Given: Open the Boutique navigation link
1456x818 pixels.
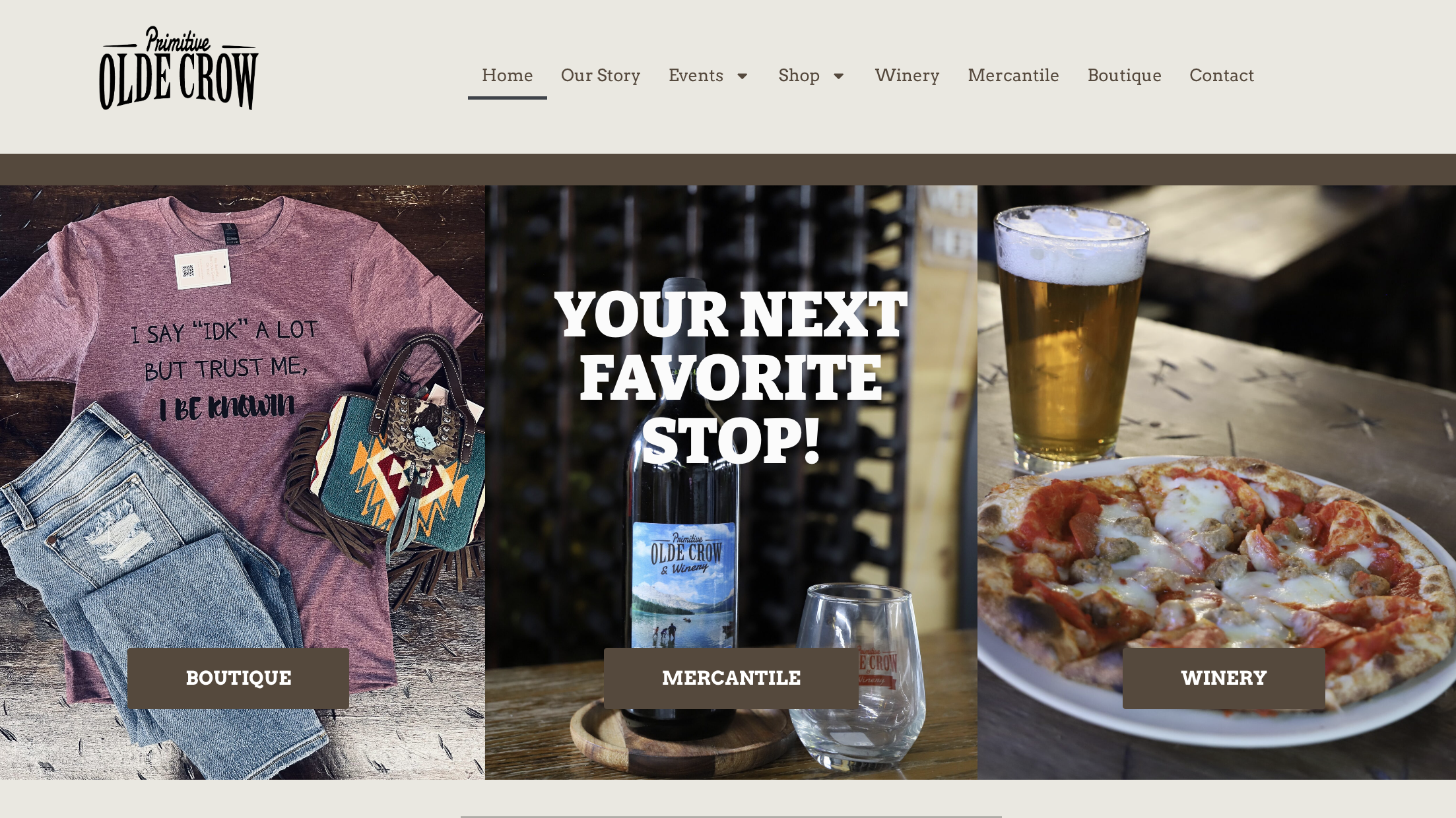Looking at the screenshot, I should pos(1124,75).
